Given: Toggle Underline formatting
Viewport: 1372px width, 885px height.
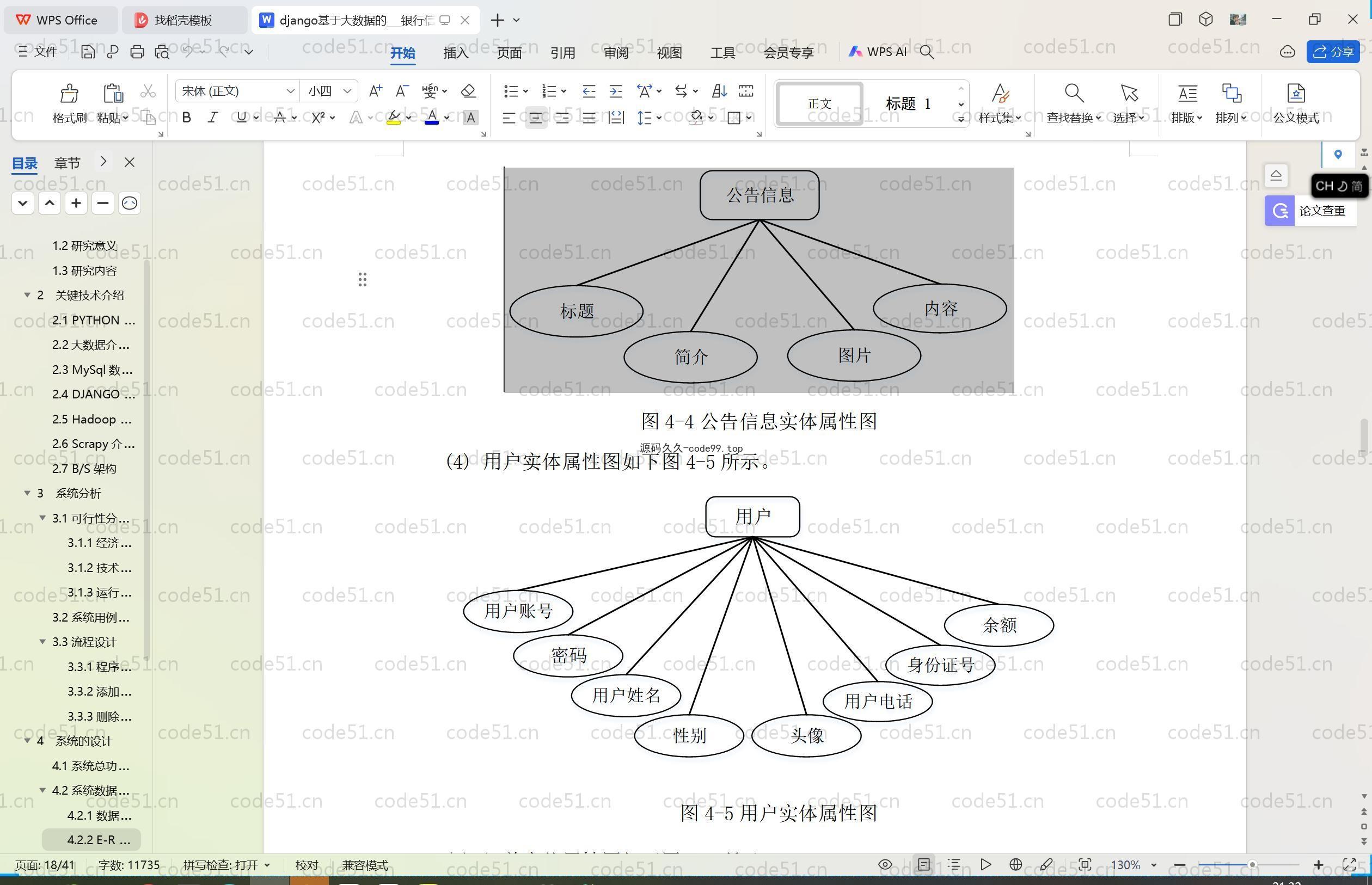Looking at the screenshot, I should (x=241, y=118).
